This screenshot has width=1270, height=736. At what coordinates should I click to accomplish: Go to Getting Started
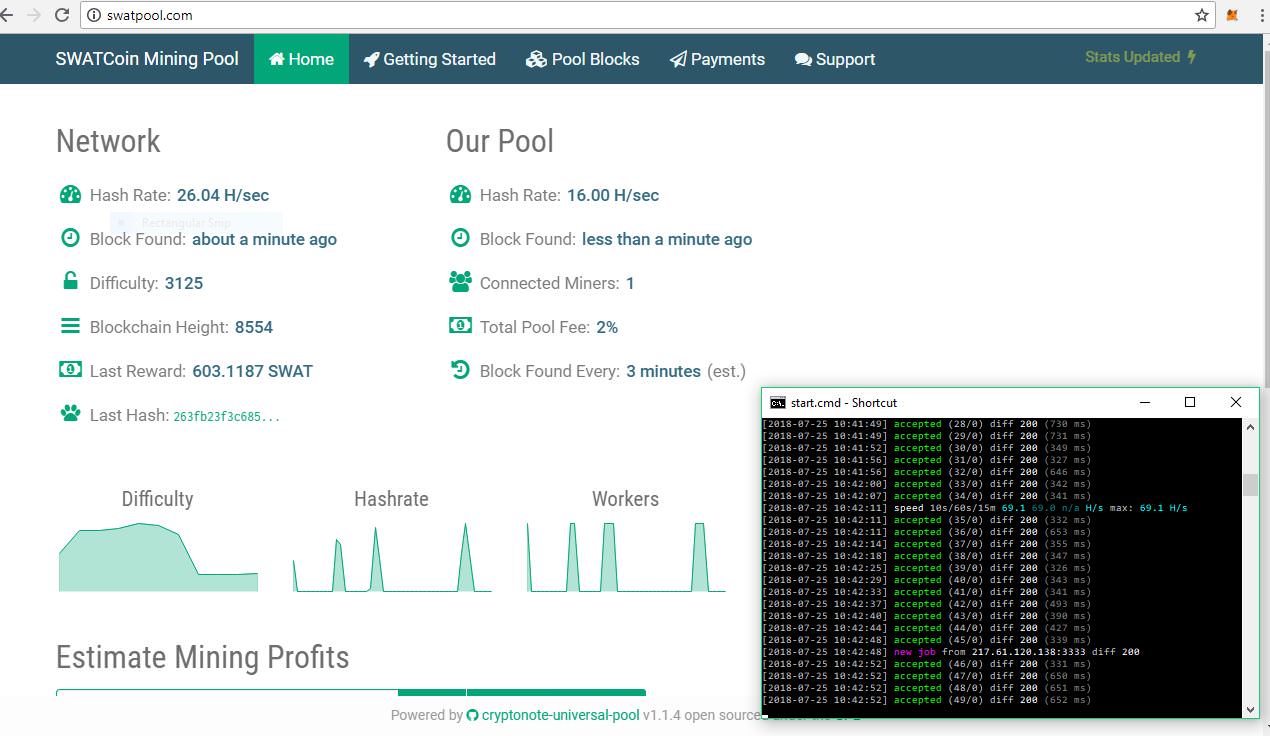point(429,59)
